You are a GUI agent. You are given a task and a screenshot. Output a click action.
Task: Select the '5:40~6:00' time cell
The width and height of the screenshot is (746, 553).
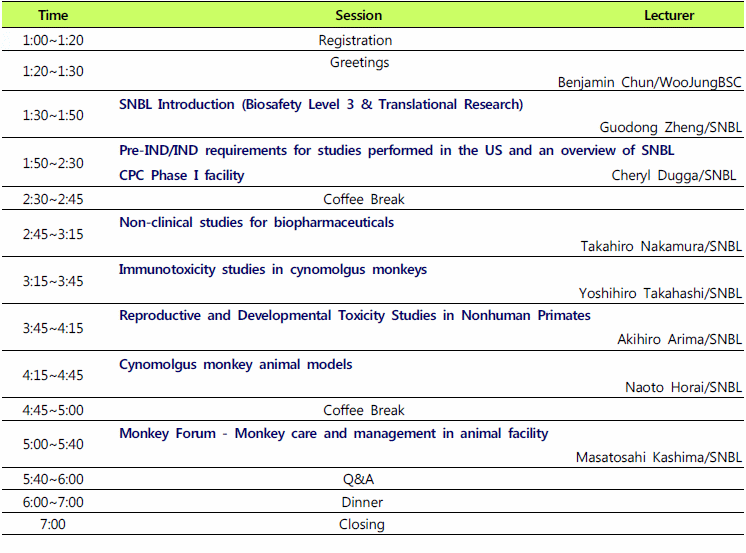tap(53, 479)
